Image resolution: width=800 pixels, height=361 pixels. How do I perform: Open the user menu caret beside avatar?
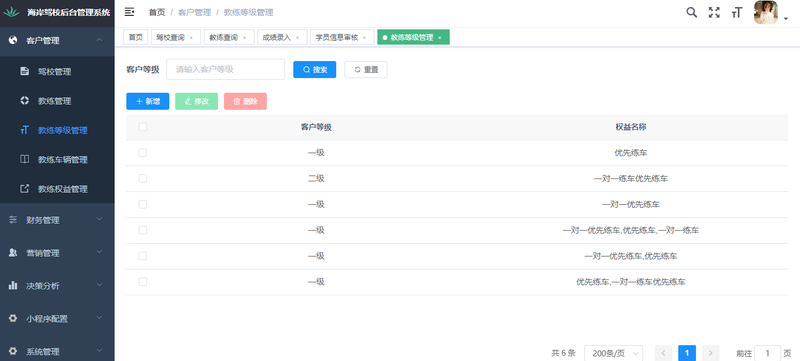[786, 19]
